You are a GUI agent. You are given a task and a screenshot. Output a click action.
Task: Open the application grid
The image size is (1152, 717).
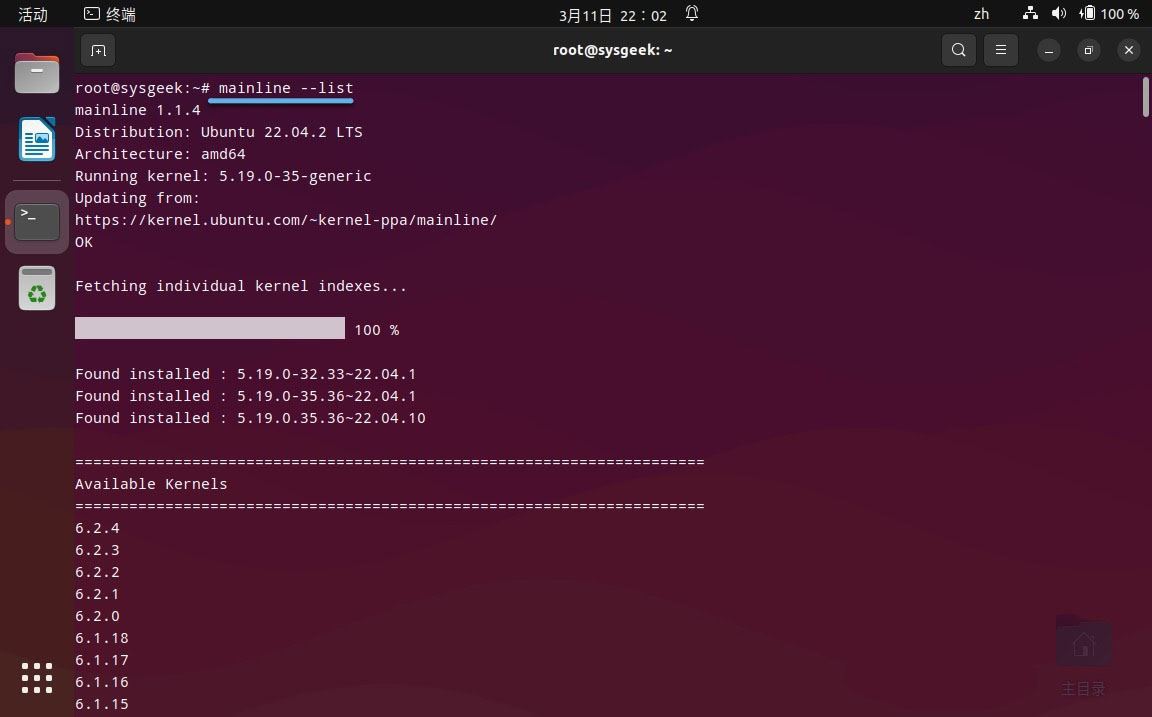37,678
